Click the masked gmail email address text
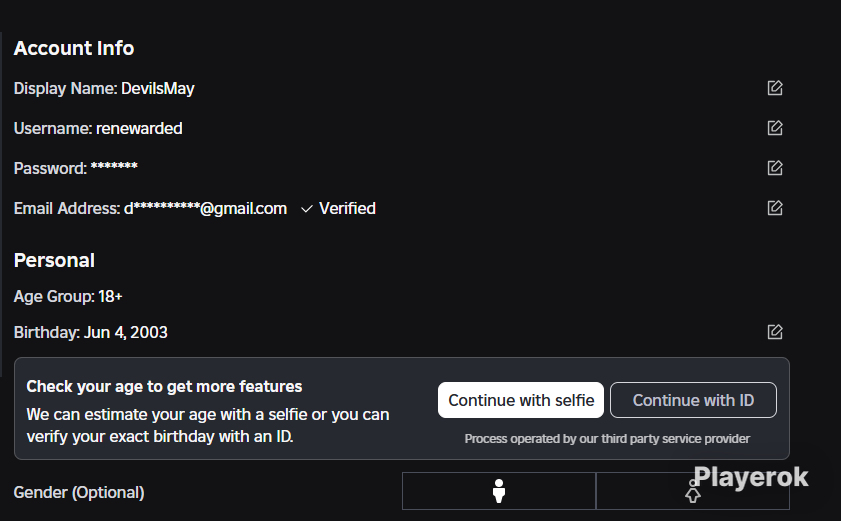 pos(205,209)
